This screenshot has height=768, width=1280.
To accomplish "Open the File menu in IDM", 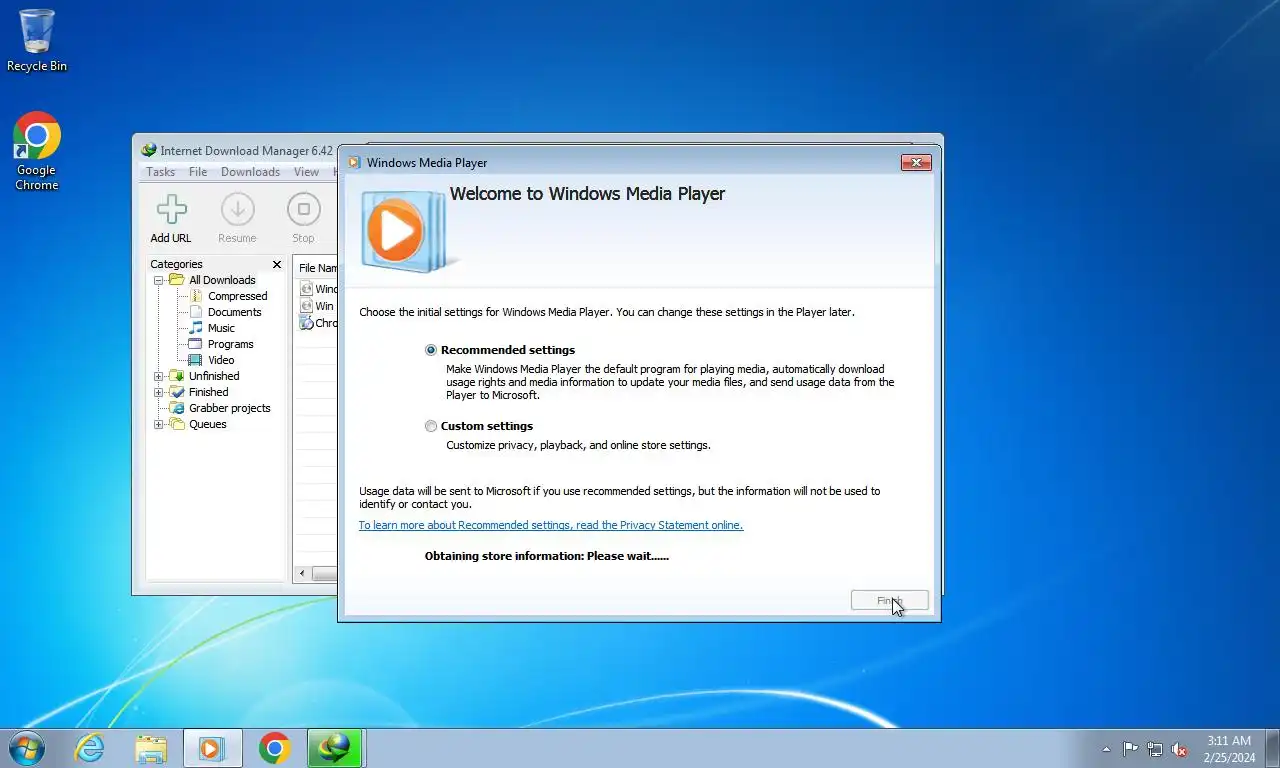I will [198, 172].
